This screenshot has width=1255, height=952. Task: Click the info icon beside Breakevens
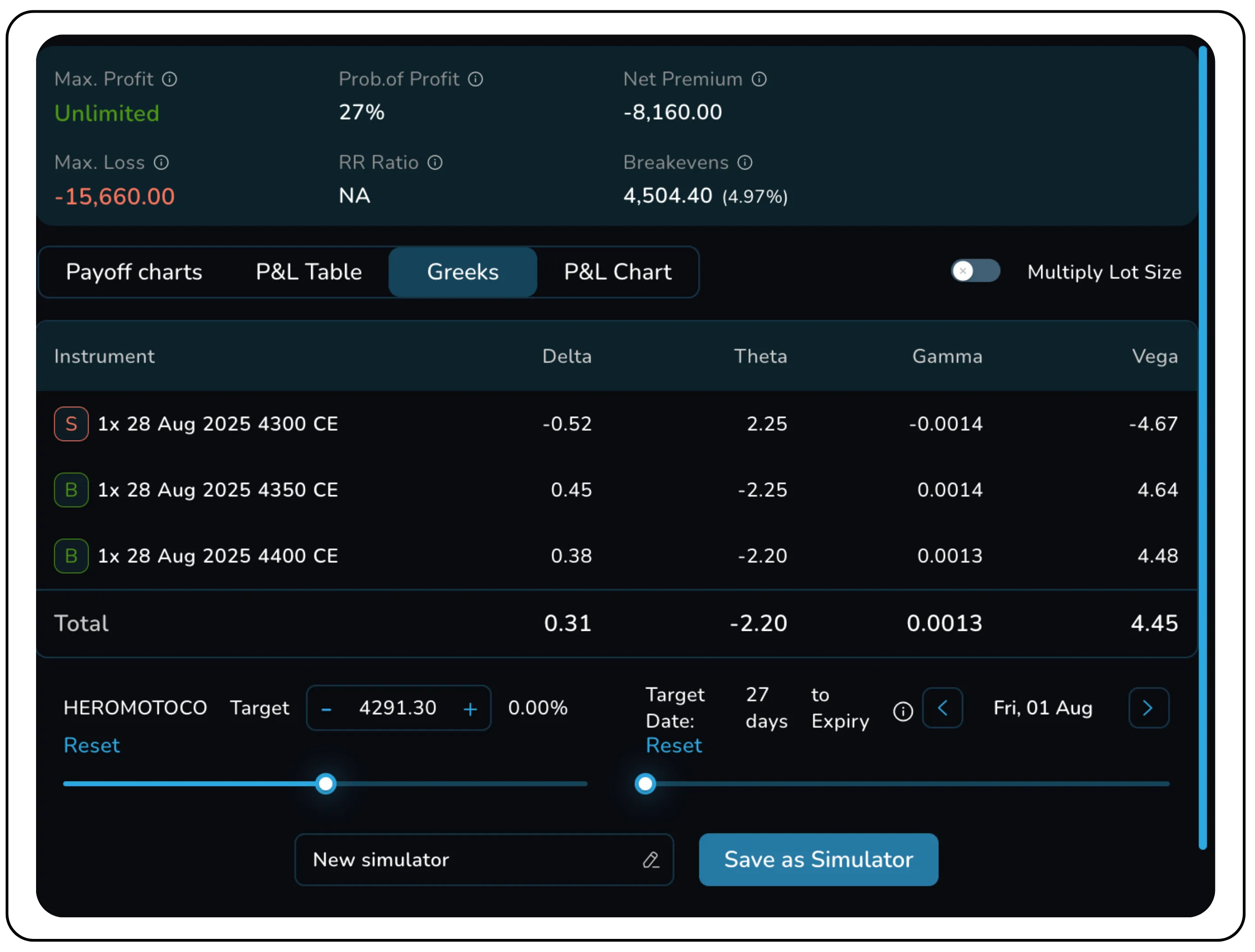click(745, 163)
